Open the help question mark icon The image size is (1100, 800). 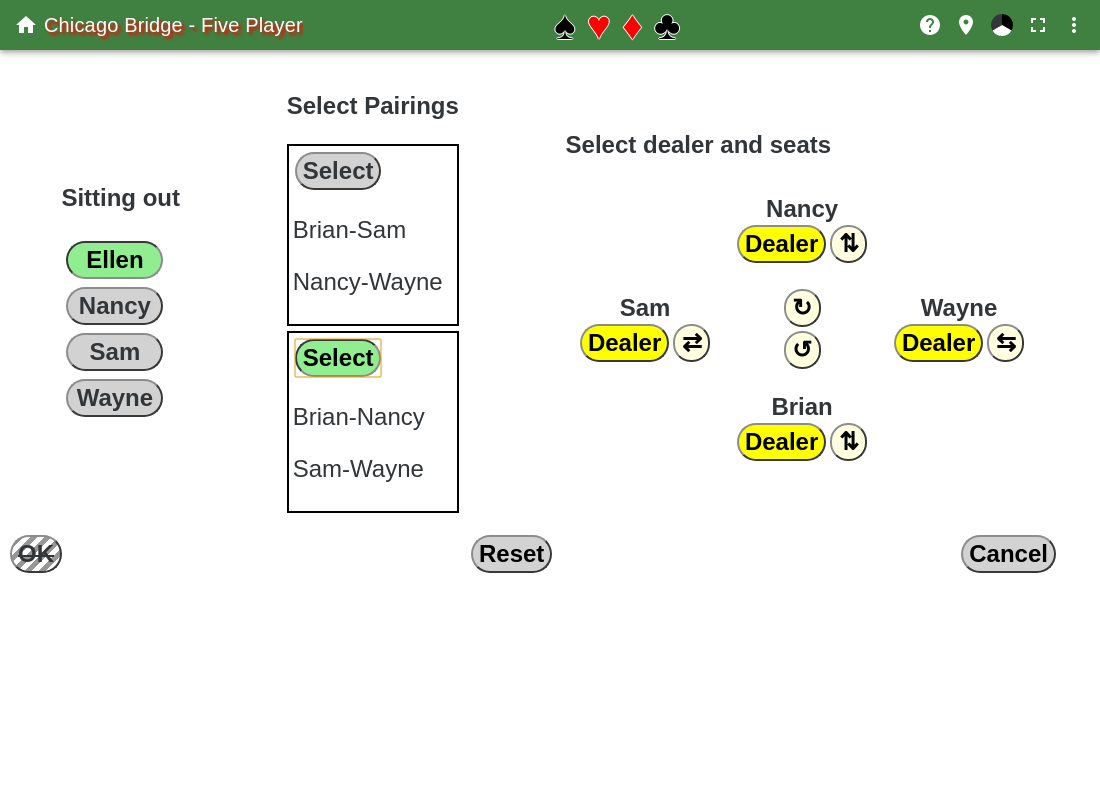point(930,25)
